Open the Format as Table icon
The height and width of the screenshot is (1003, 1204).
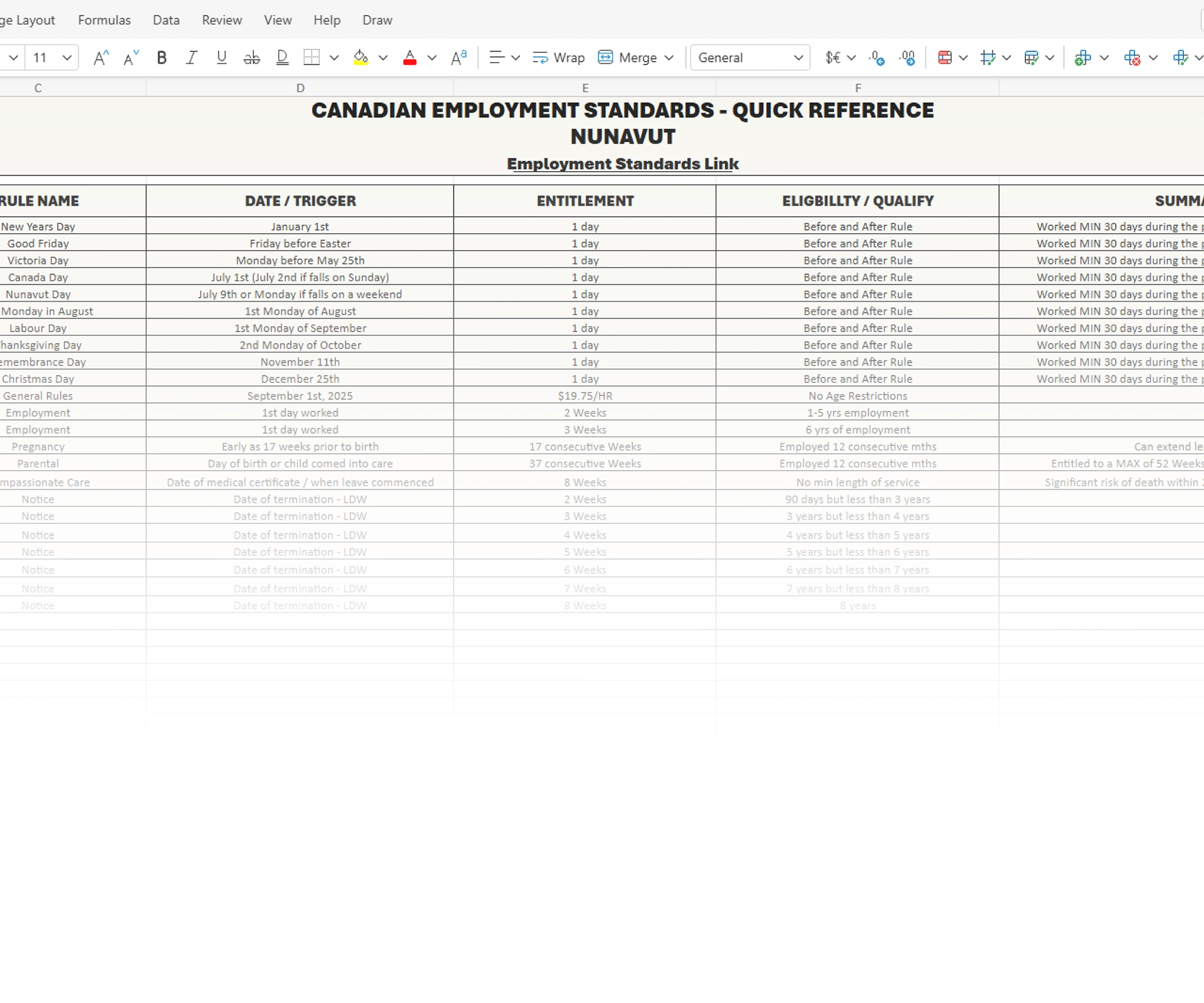[x=1032, y=58]
